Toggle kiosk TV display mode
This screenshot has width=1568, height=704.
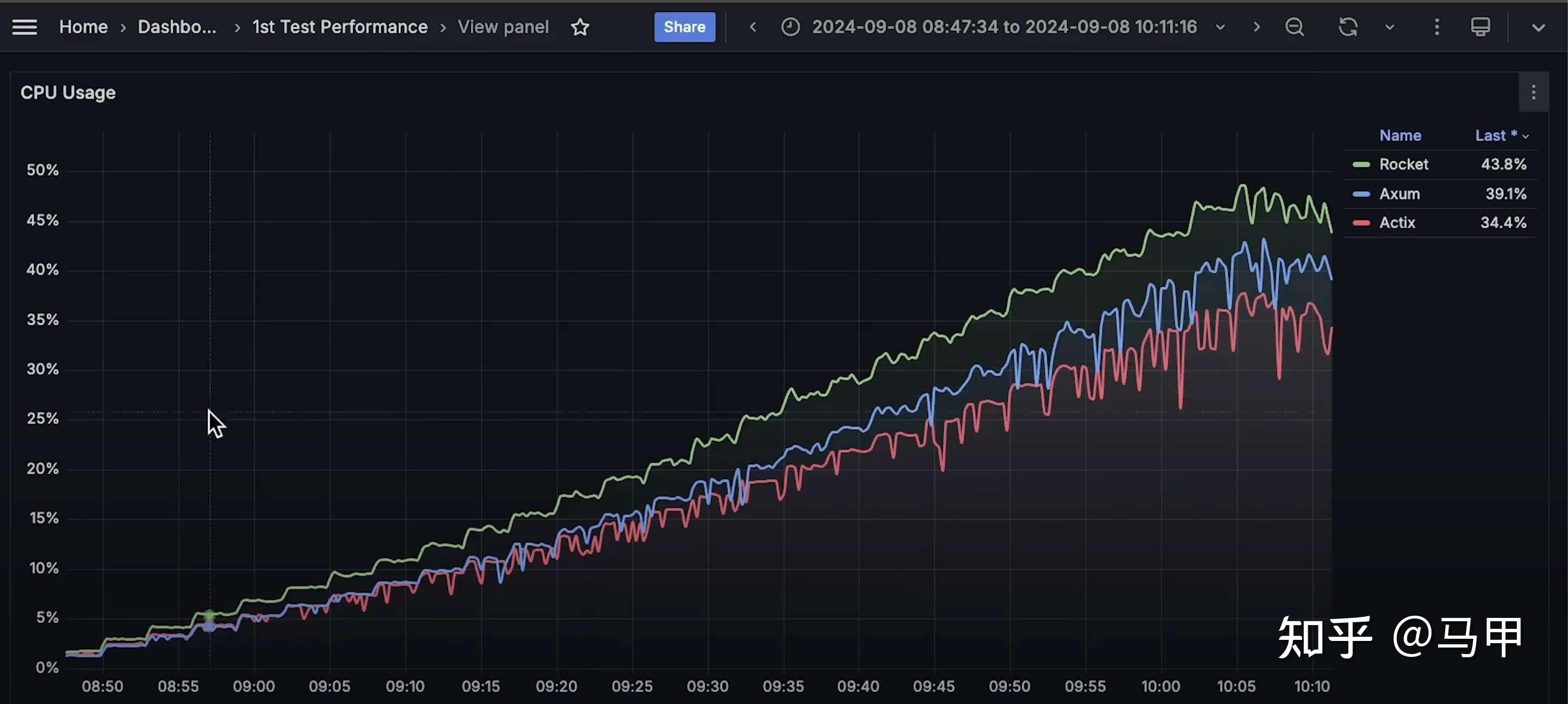coord(1480,27)
